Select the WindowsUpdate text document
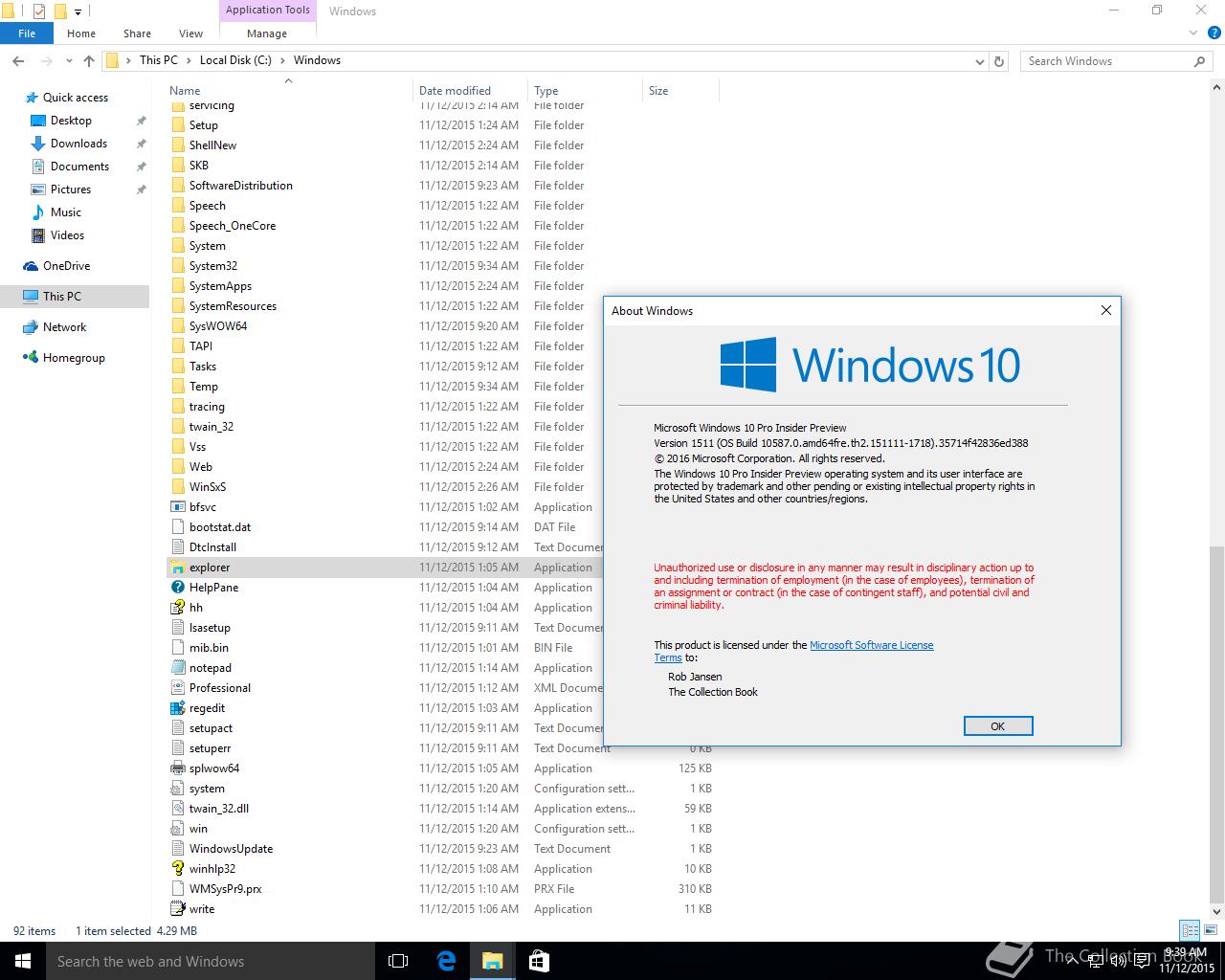This screenshot has height=980, width=1225. (x=231, y=849)
